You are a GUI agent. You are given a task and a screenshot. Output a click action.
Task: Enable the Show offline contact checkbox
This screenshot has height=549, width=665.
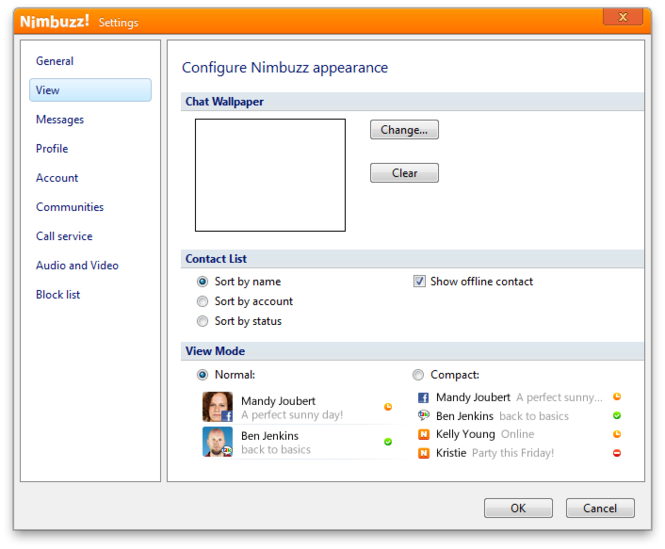420,282
